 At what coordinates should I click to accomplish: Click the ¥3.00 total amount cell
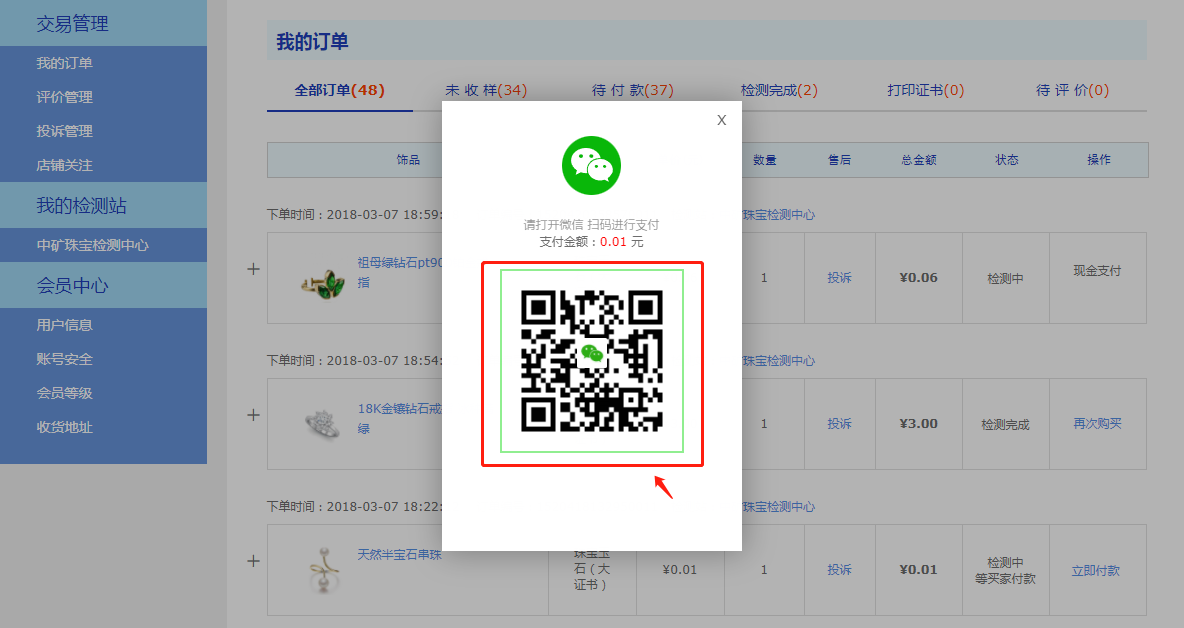918,424
